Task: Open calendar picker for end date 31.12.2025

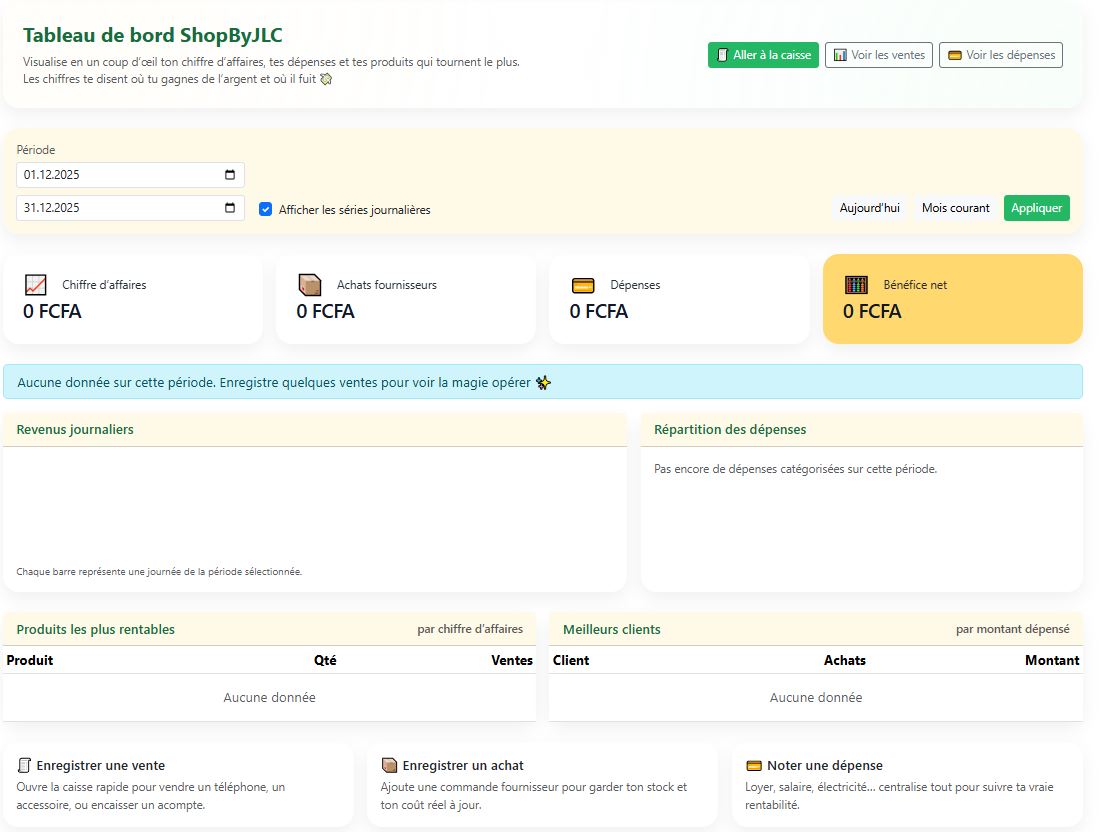Action: [x=230, y=208]
